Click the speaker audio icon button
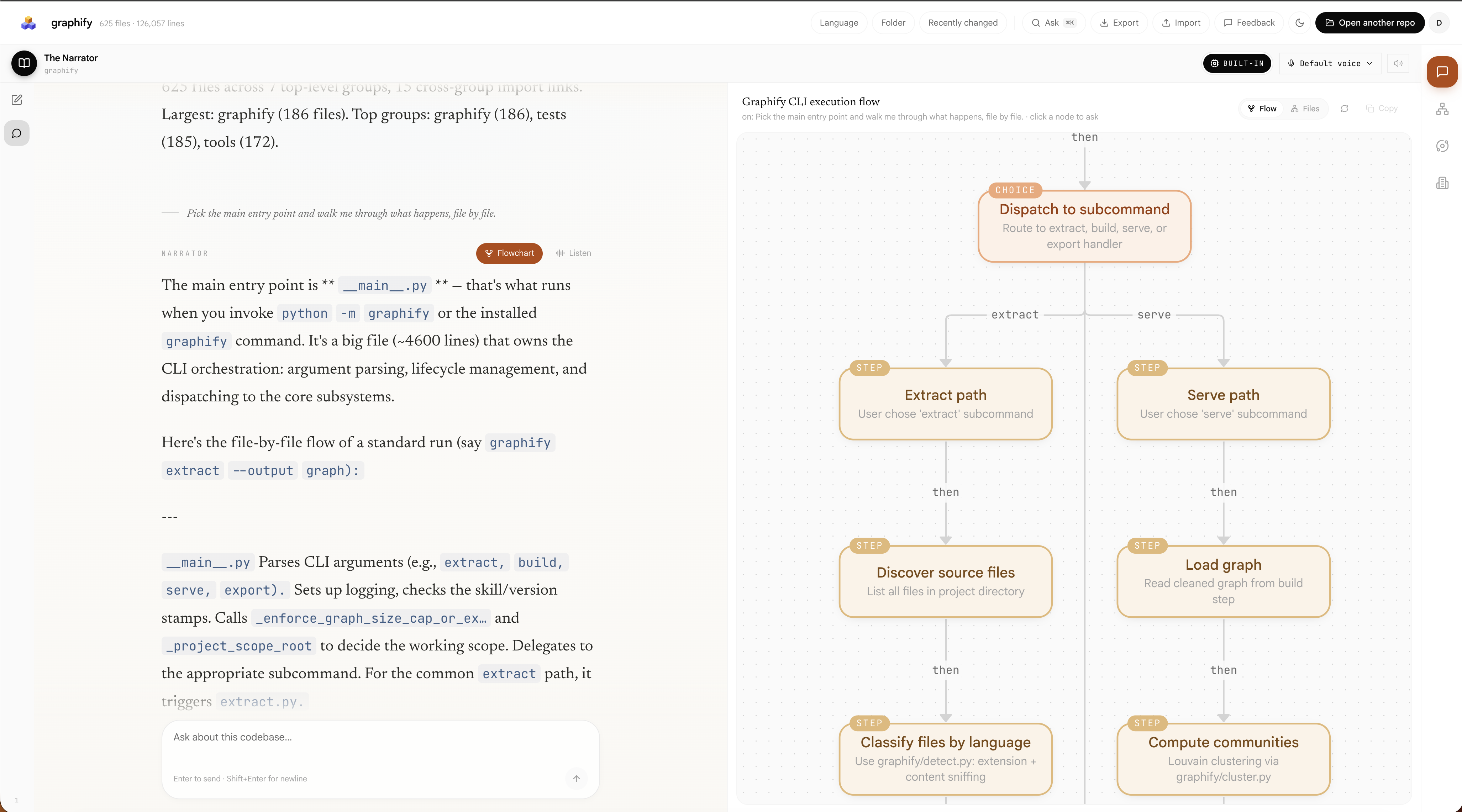The height and width of the screenshot is (812, 1462). pyautogui.click(x=1398, y=63)
